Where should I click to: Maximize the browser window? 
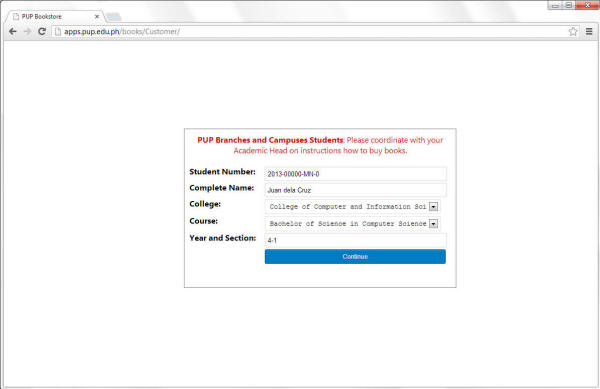569,5
